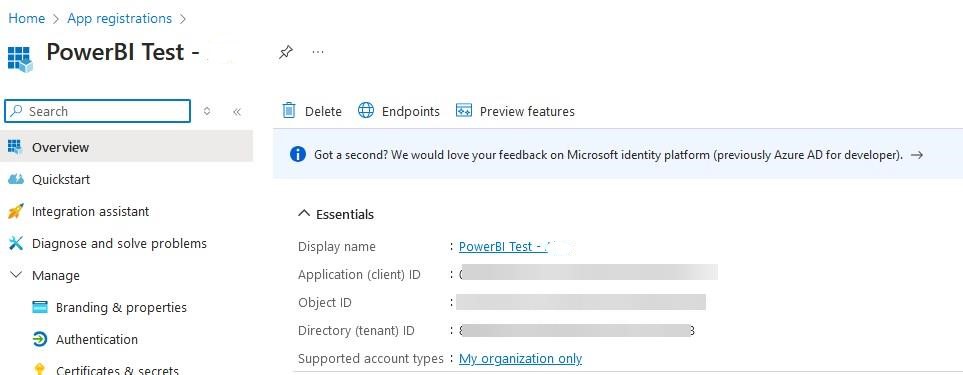The height and width of the screenshot is (375, 963).
Task: Click the Preview features icon
Action: pos(464,110)
